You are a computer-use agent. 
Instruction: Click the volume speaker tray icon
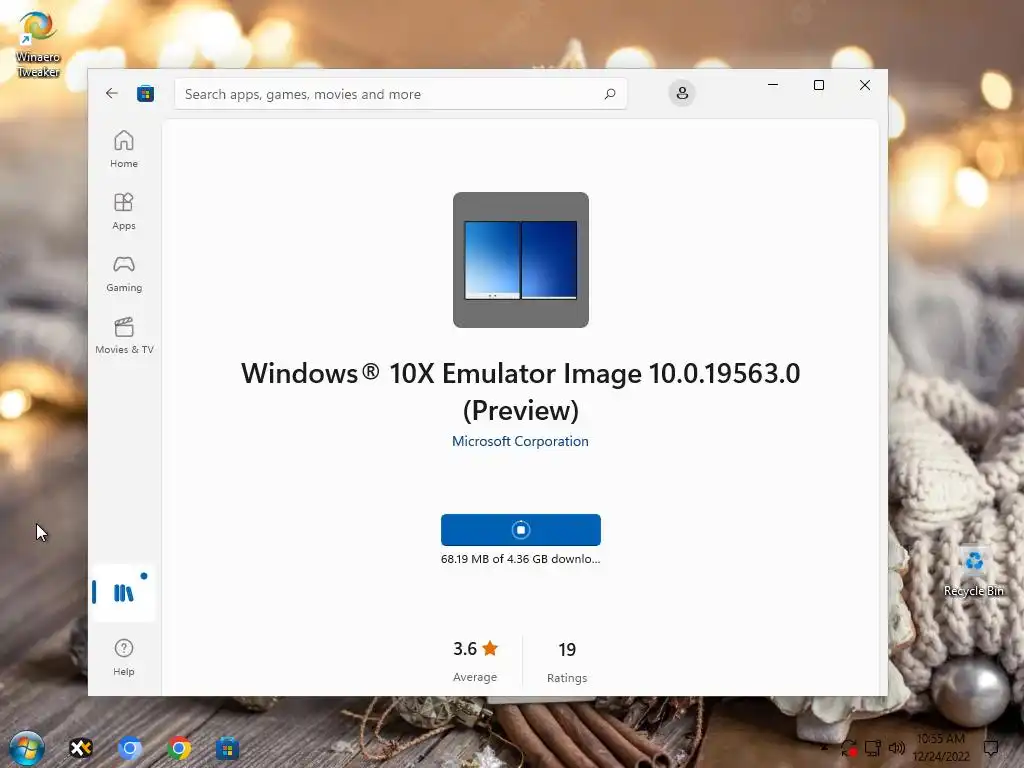[x=897, y=748]
